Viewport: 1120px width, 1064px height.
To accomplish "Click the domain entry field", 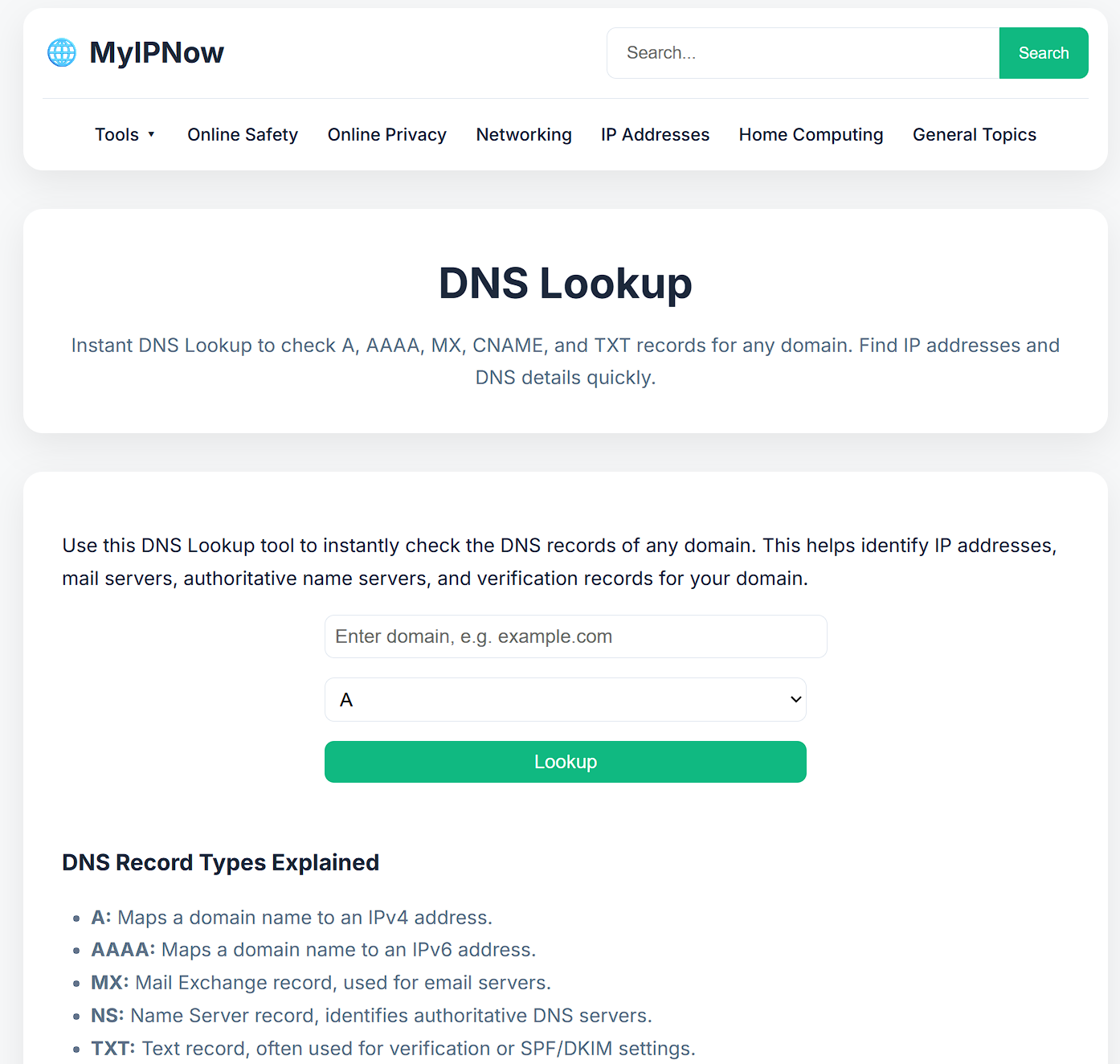I will [574, 636].
